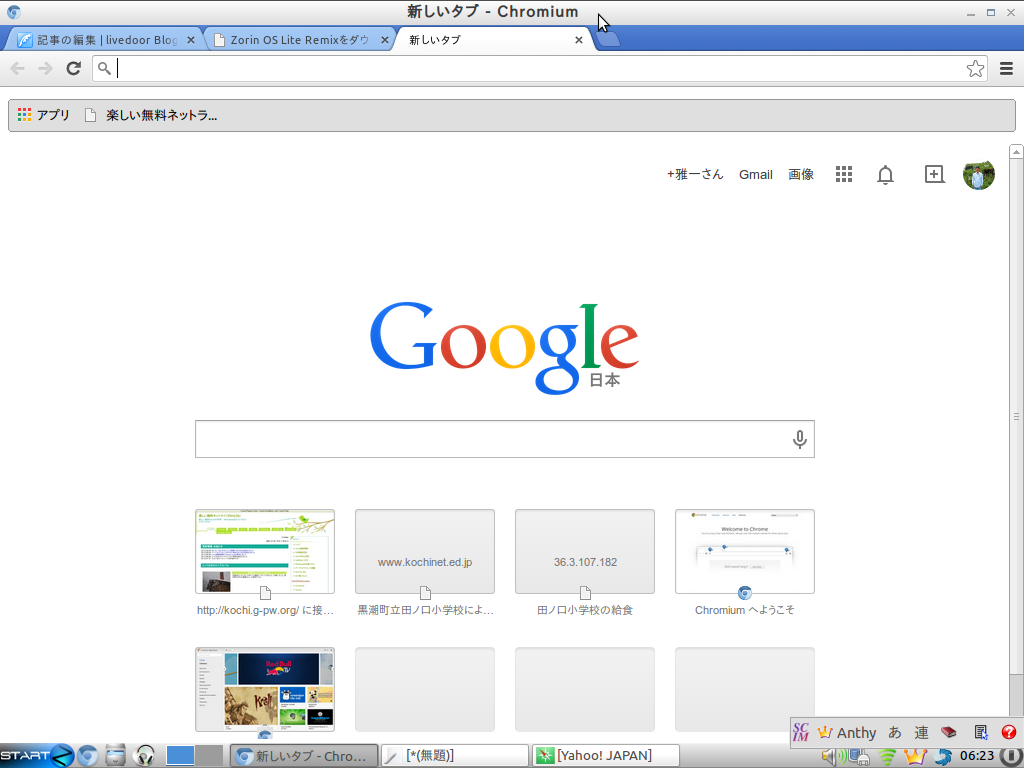
Task: Bookmark this page with the star icon
Action: [x=975, y=69]
